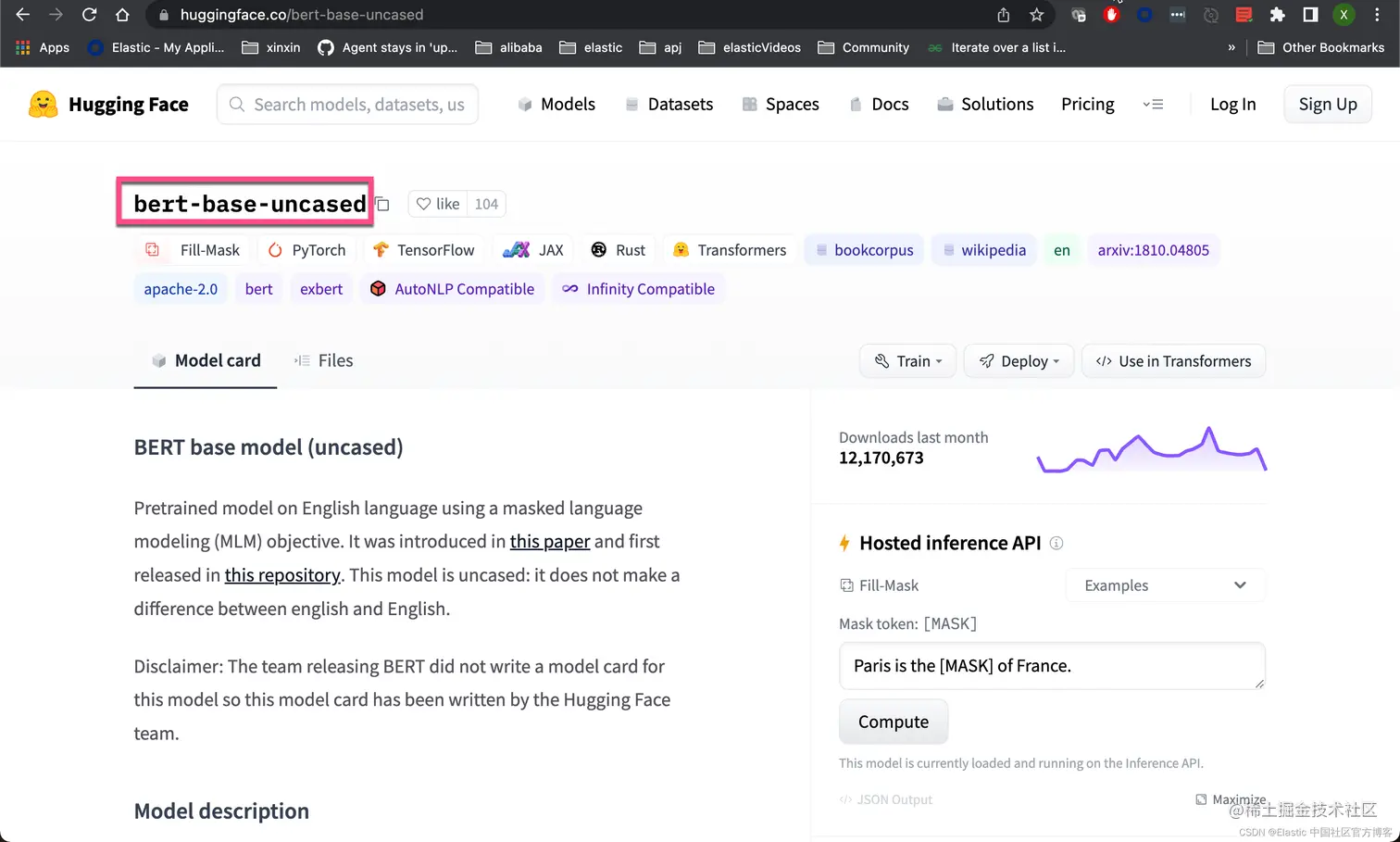Viewport: 1400px width, 842px height.
Task: Open the Extensions puzzle icon
Action: [1278, 15]
